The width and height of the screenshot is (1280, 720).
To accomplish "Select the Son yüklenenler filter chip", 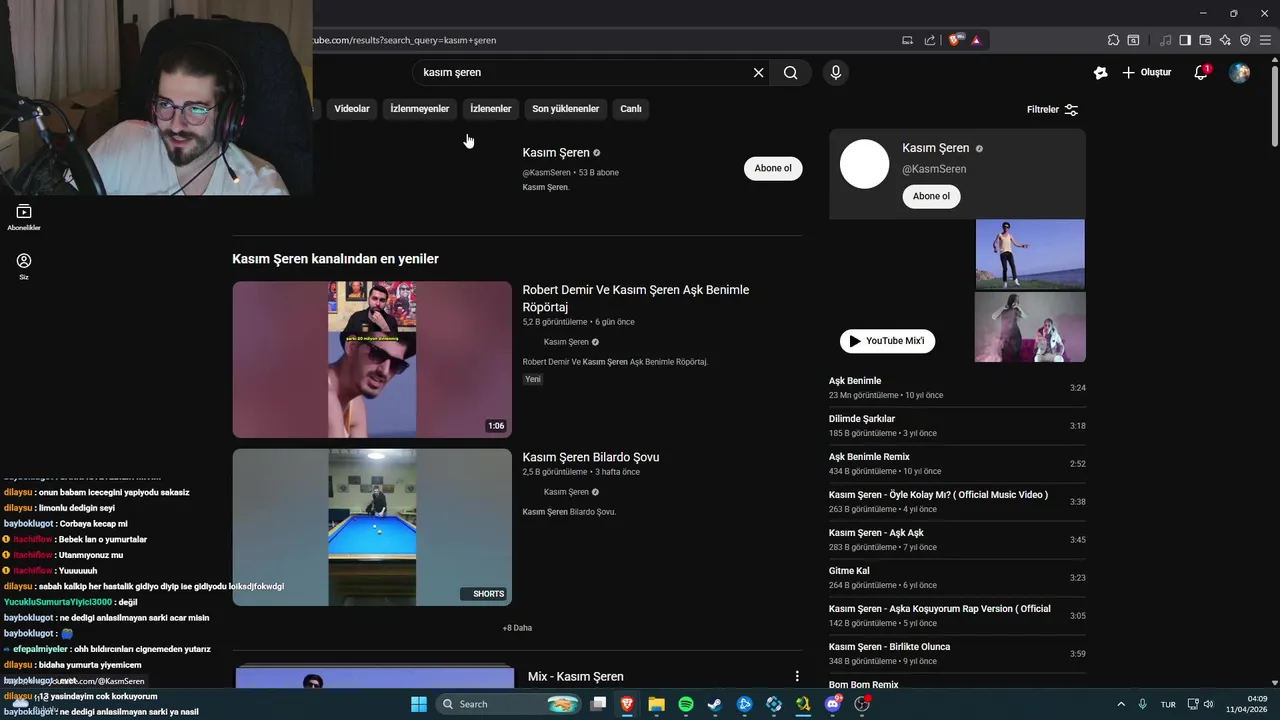I will pyautogui.click(x=565, y=109).
